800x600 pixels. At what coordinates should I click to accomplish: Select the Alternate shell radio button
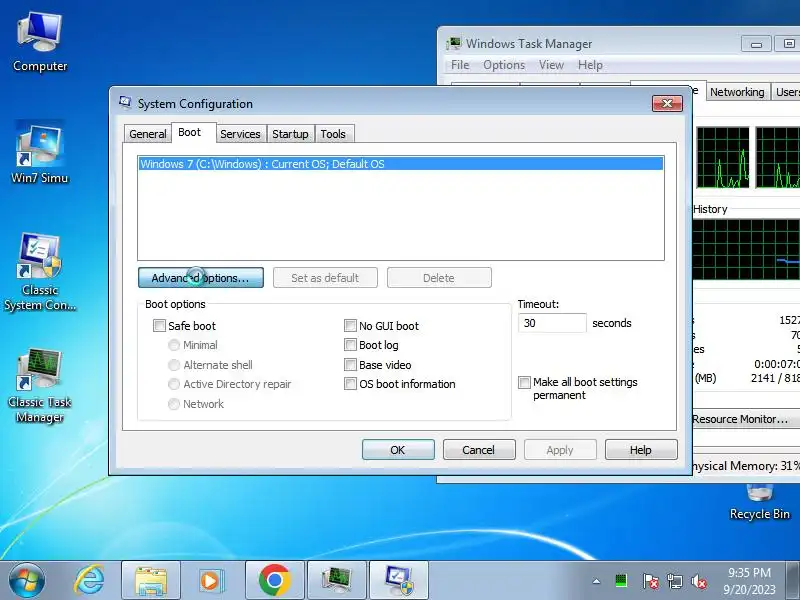pyautogui.click(x=174, y=365)
